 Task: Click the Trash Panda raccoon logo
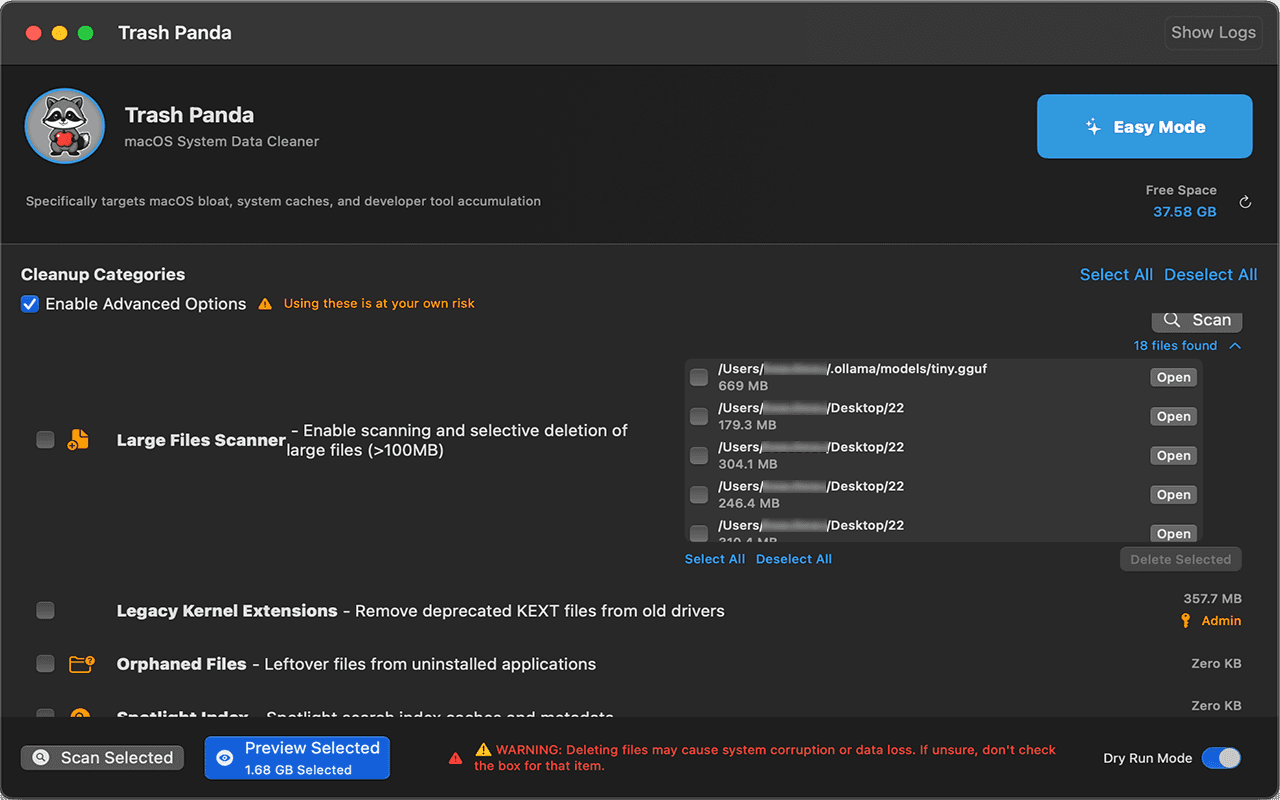[65, 126]
